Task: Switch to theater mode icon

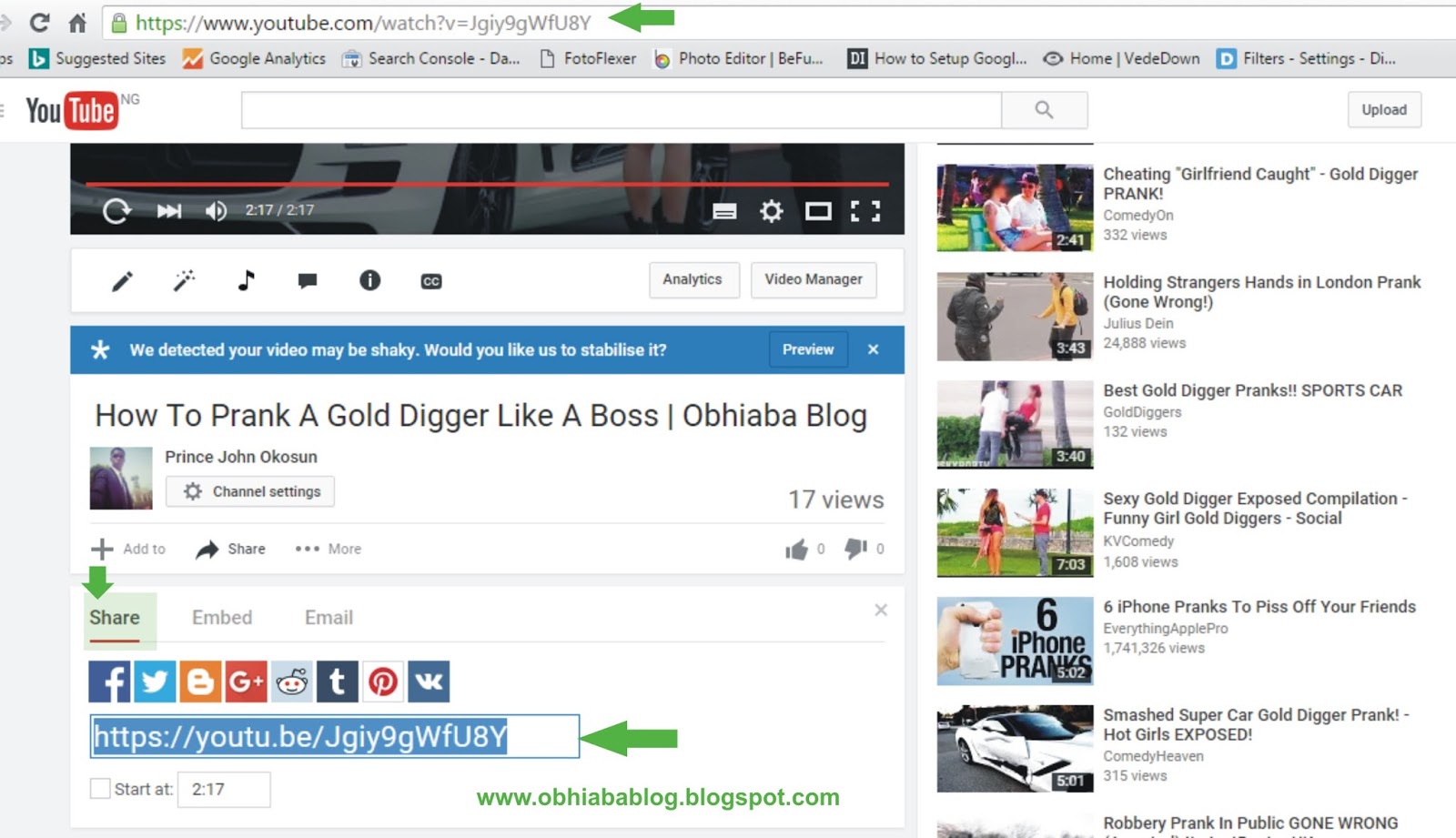Action: [818, 212]
